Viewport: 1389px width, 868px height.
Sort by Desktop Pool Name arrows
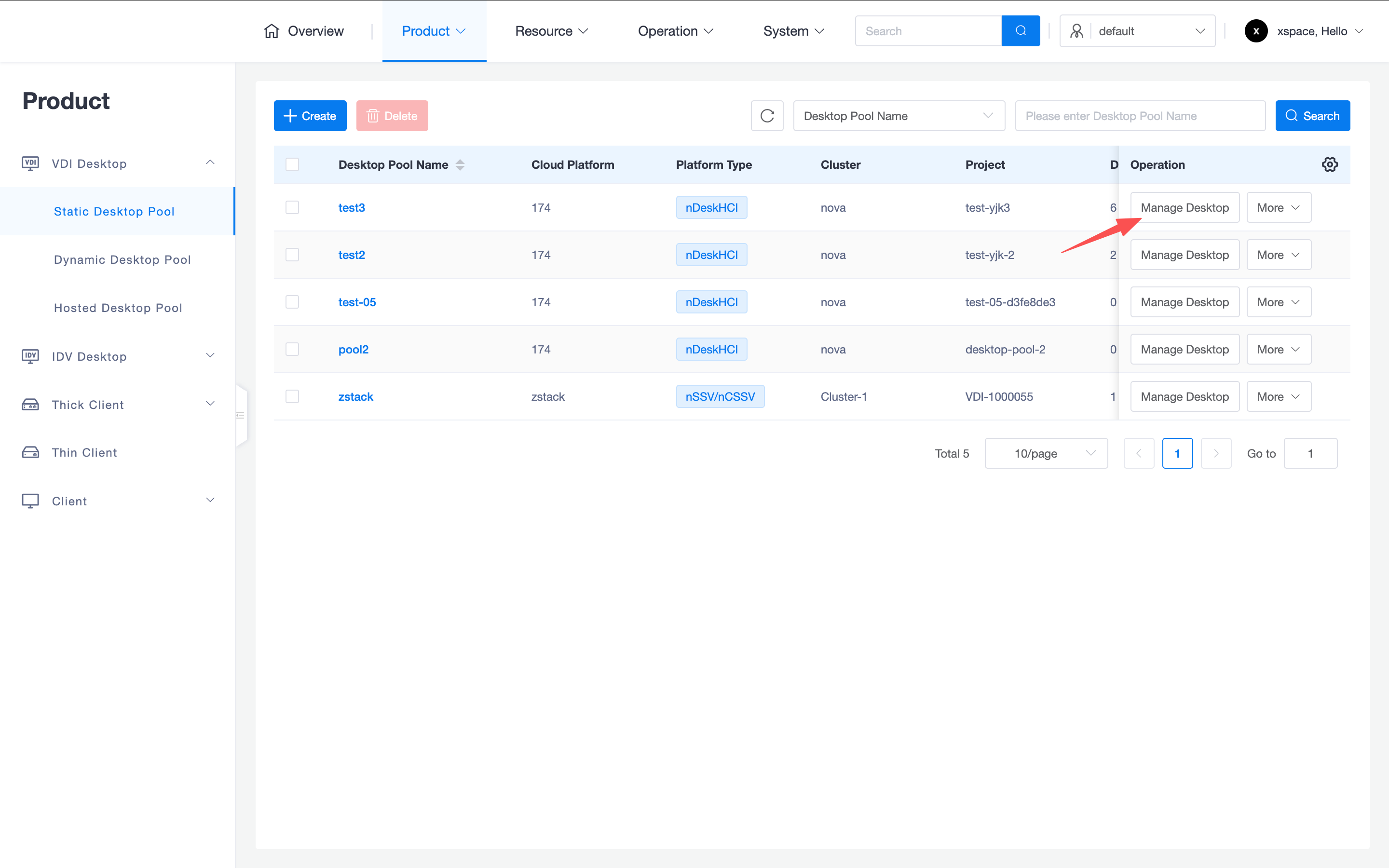460,165
